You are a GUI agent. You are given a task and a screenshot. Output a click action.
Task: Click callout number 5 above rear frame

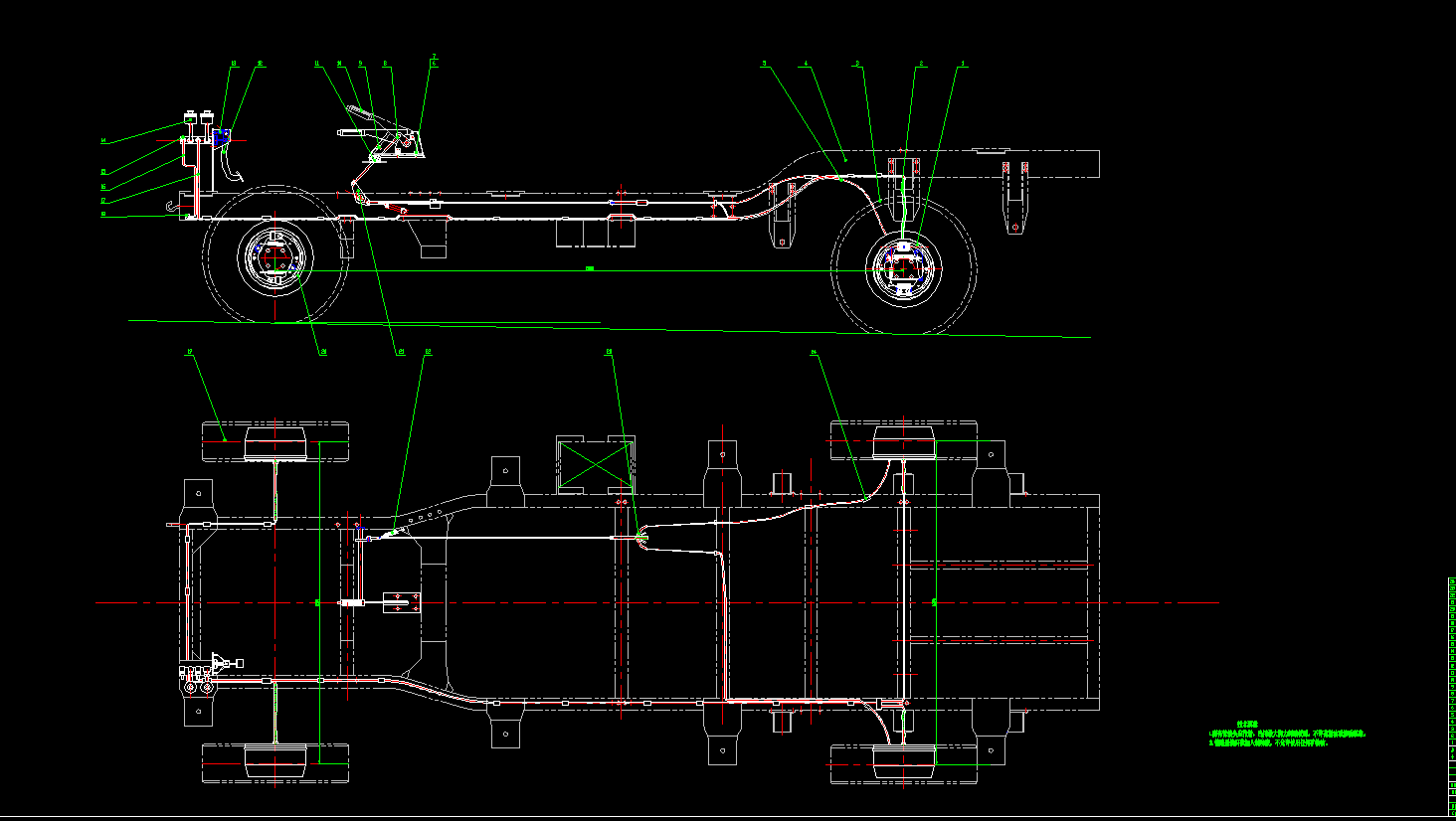click(765, 64)
